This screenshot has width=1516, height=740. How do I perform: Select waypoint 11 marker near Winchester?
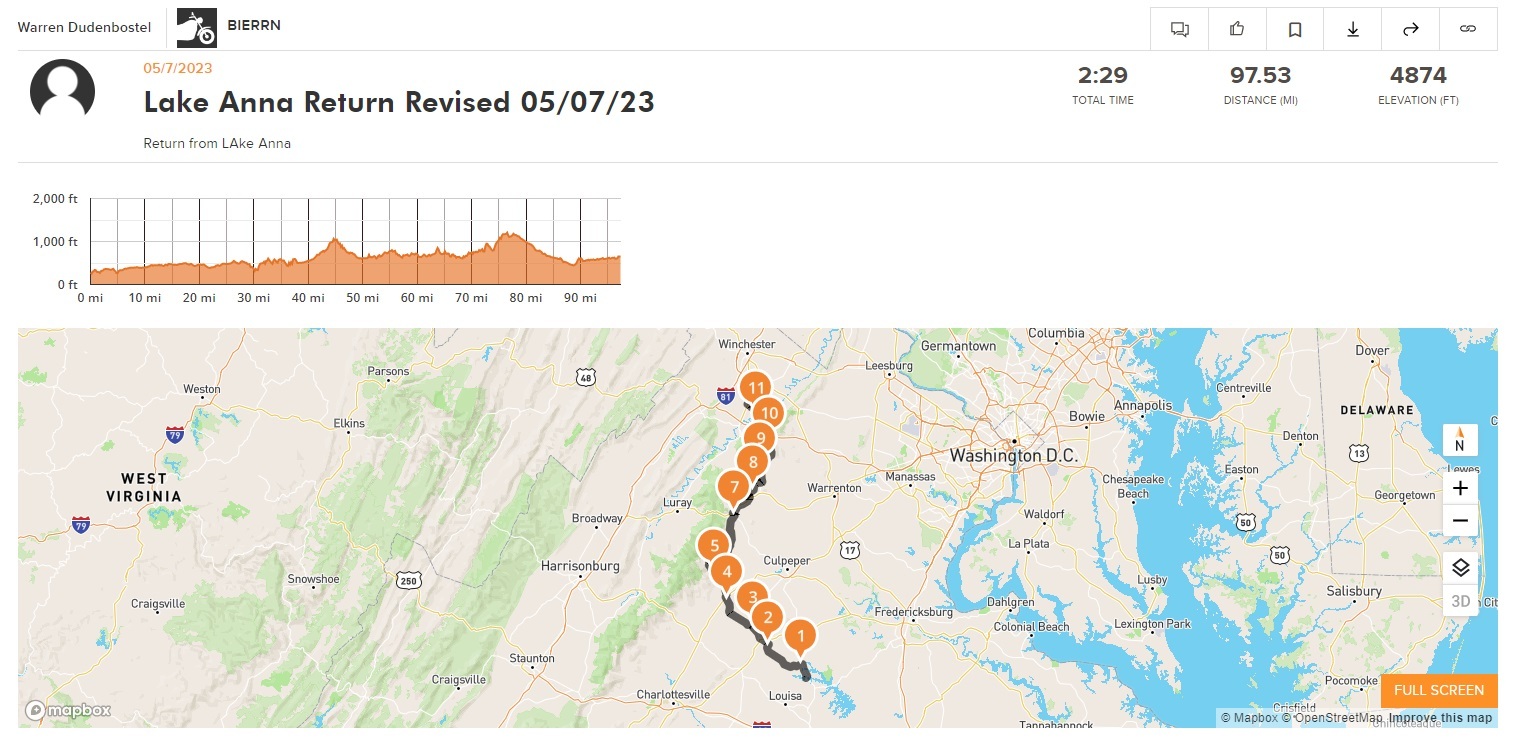(756, 388)
